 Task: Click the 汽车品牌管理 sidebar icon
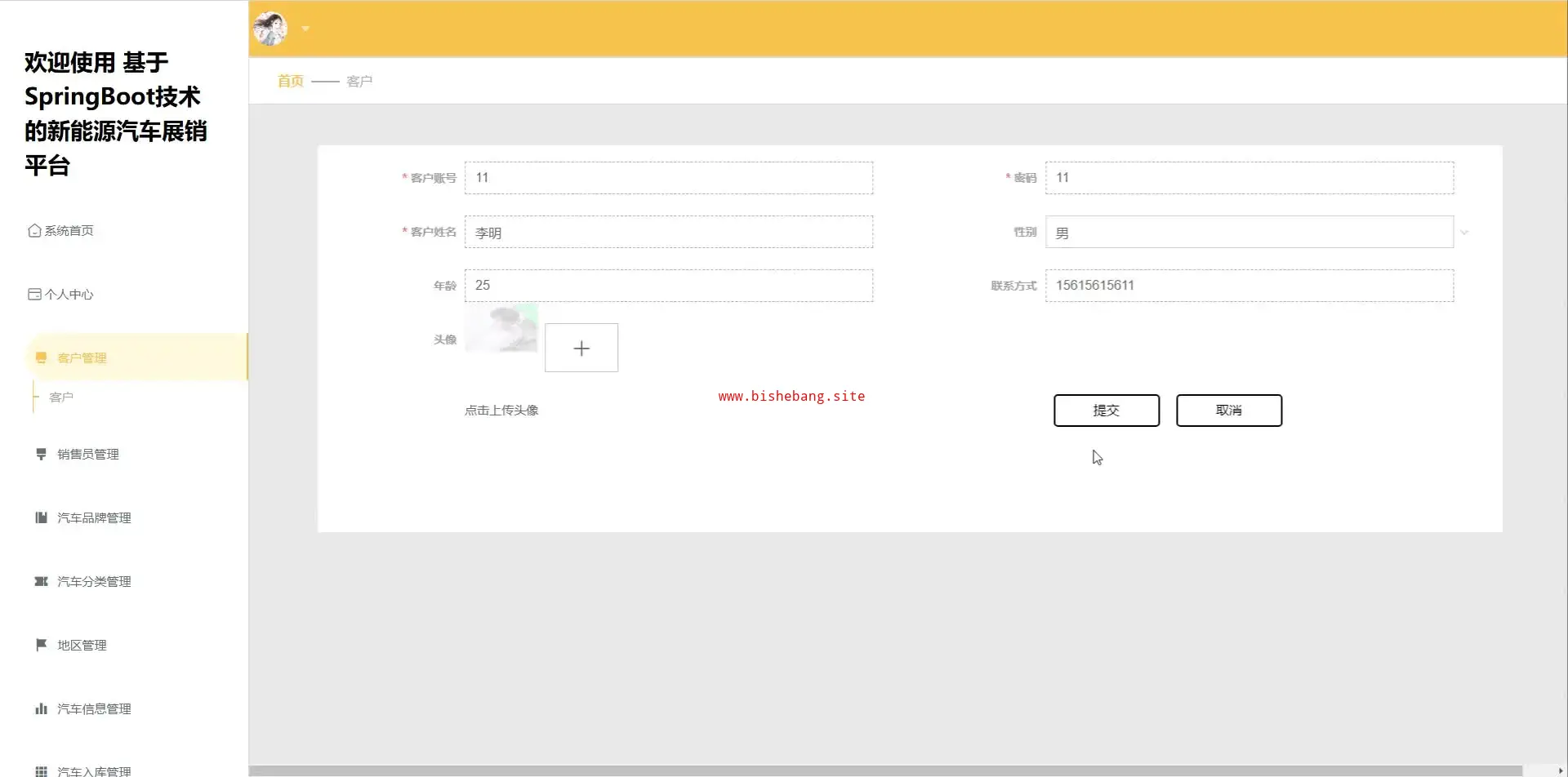coord(41,517)
